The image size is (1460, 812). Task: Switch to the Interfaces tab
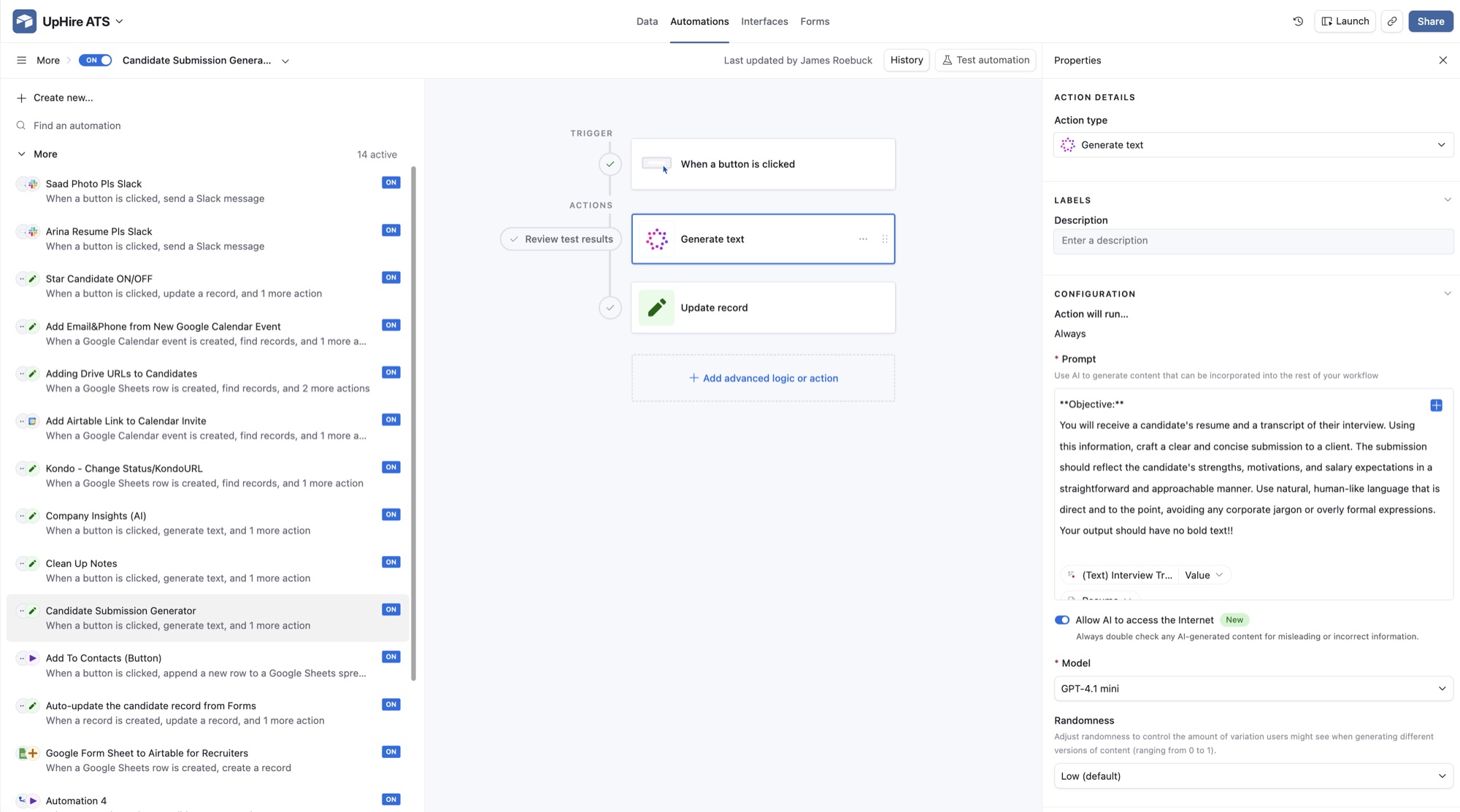pos(764,21)
